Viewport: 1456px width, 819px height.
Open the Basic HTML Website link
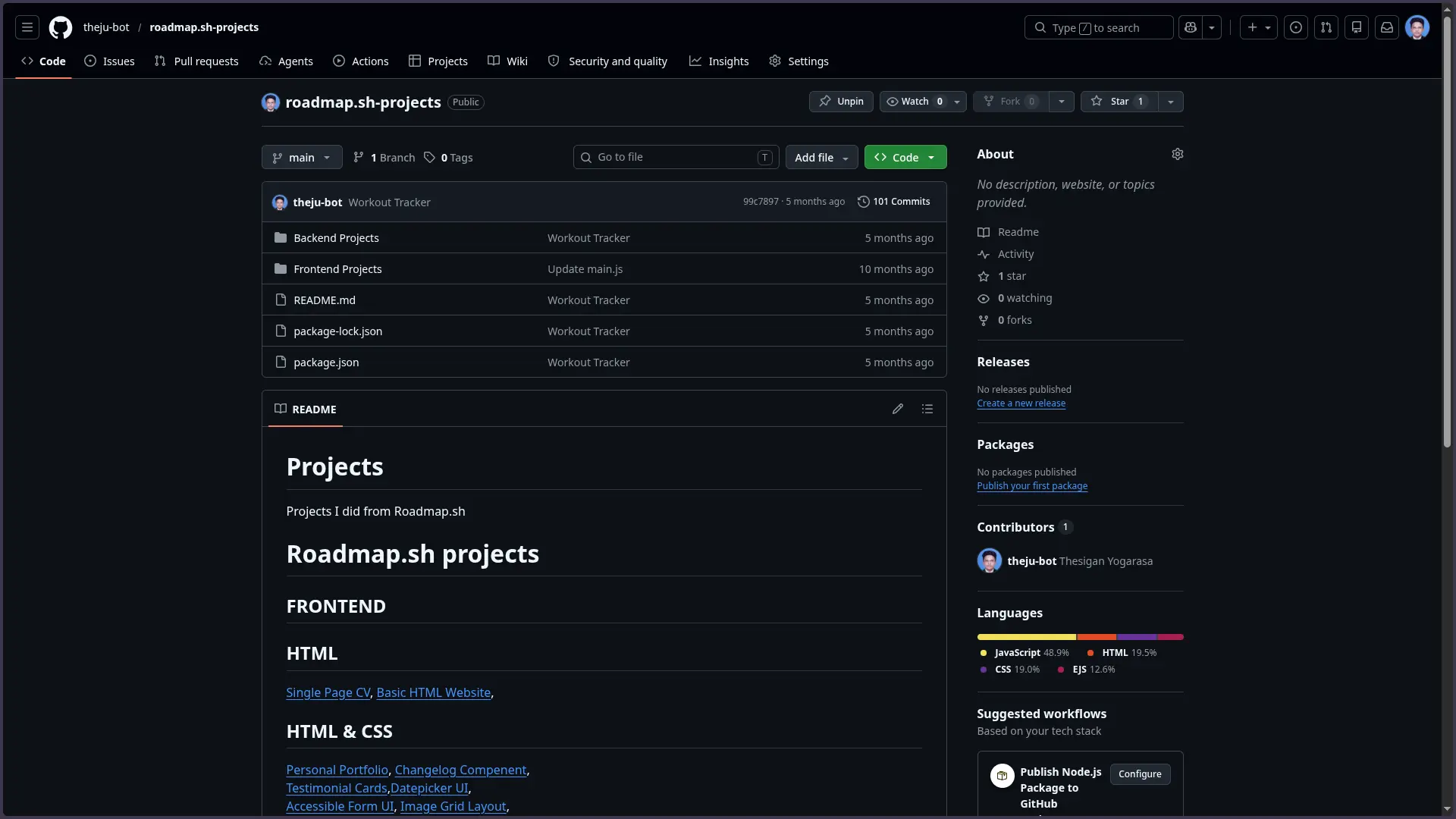click(x=434, y=692)
